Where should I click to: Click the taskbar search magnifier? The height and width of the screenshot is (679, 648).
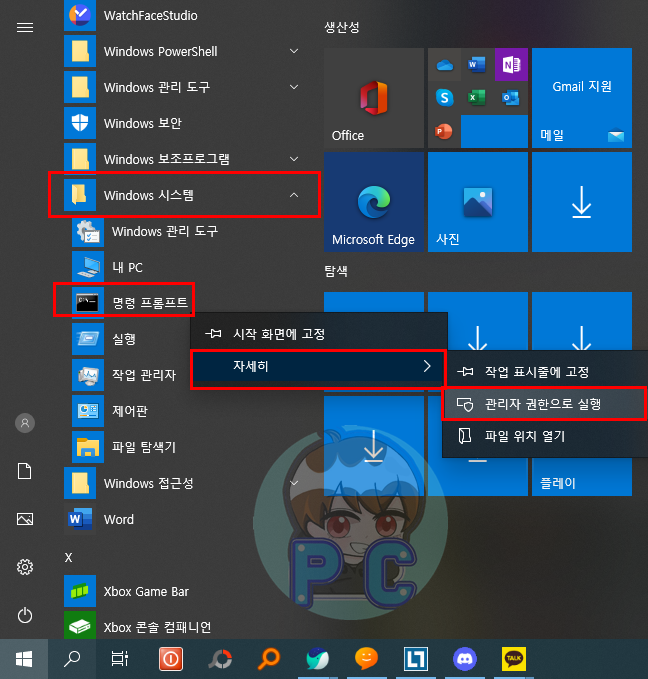tap(72, 659)
